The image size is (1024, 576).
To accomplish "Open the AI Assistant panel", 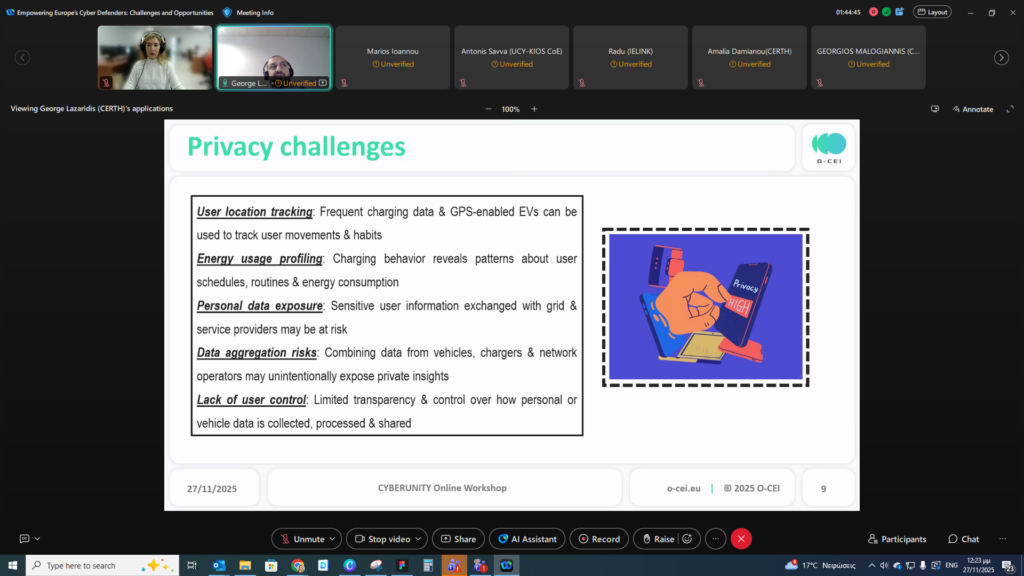I will click(527, 539).
